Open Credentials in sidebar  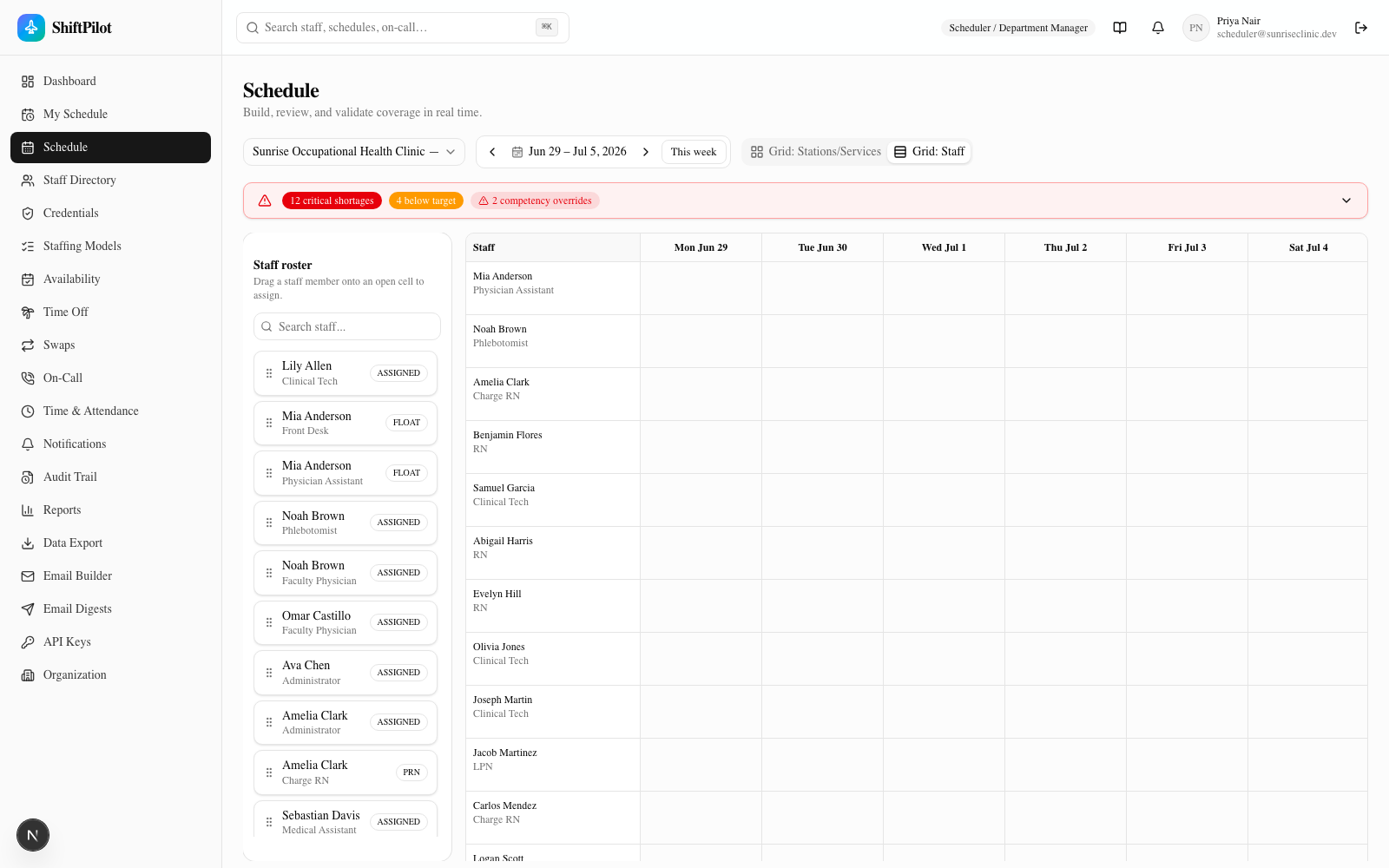(110, 214)
